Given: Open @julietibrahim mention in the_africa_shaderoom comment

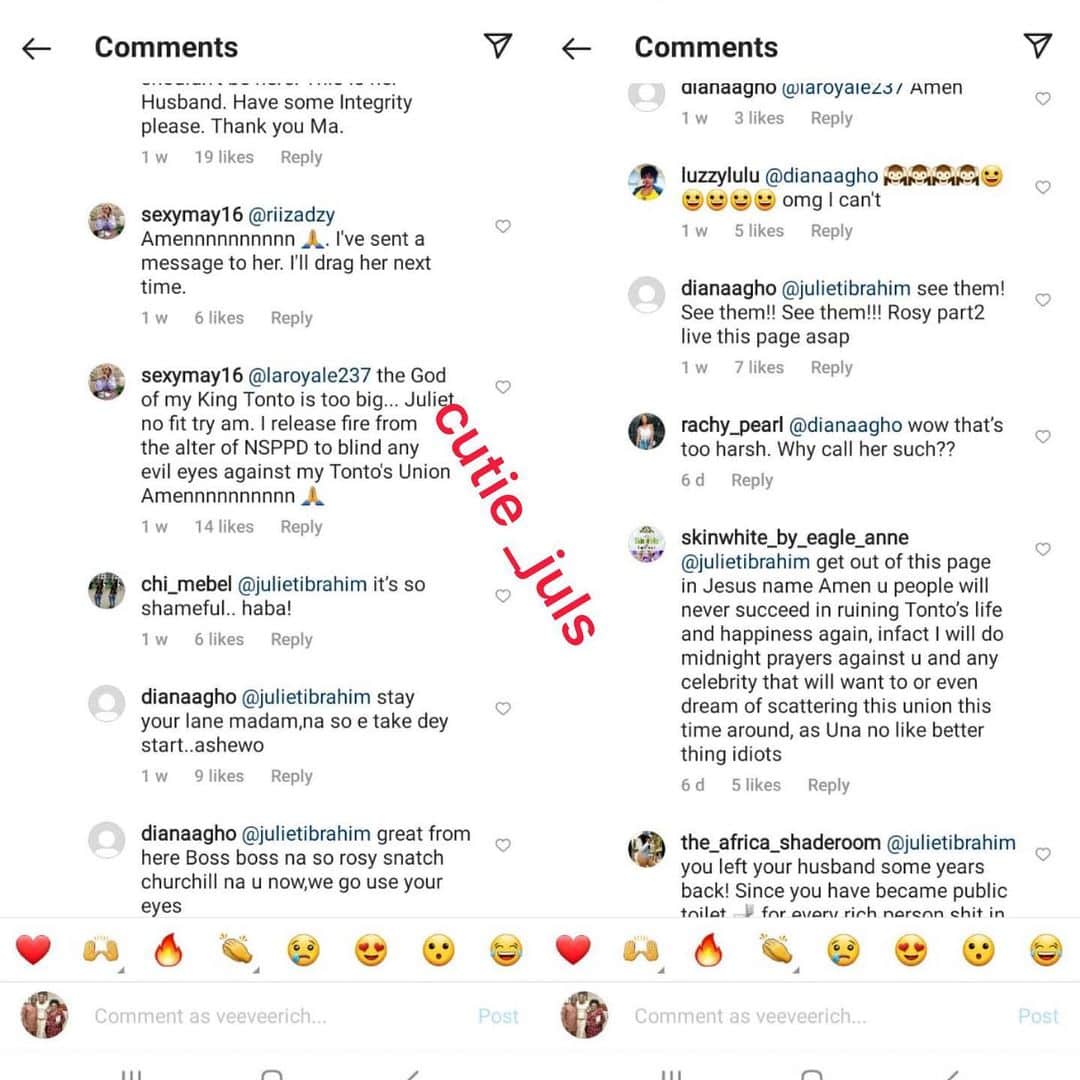Looking at the screenshot, I should coord(951,843).
